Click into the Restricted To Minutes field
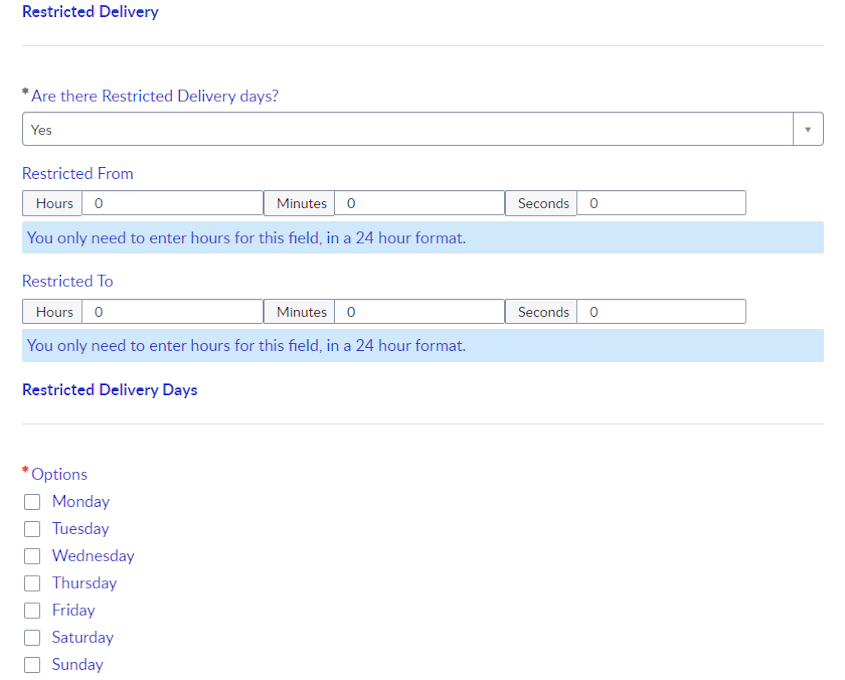This screenshot has height=680, width=845. tap(420, 311)
